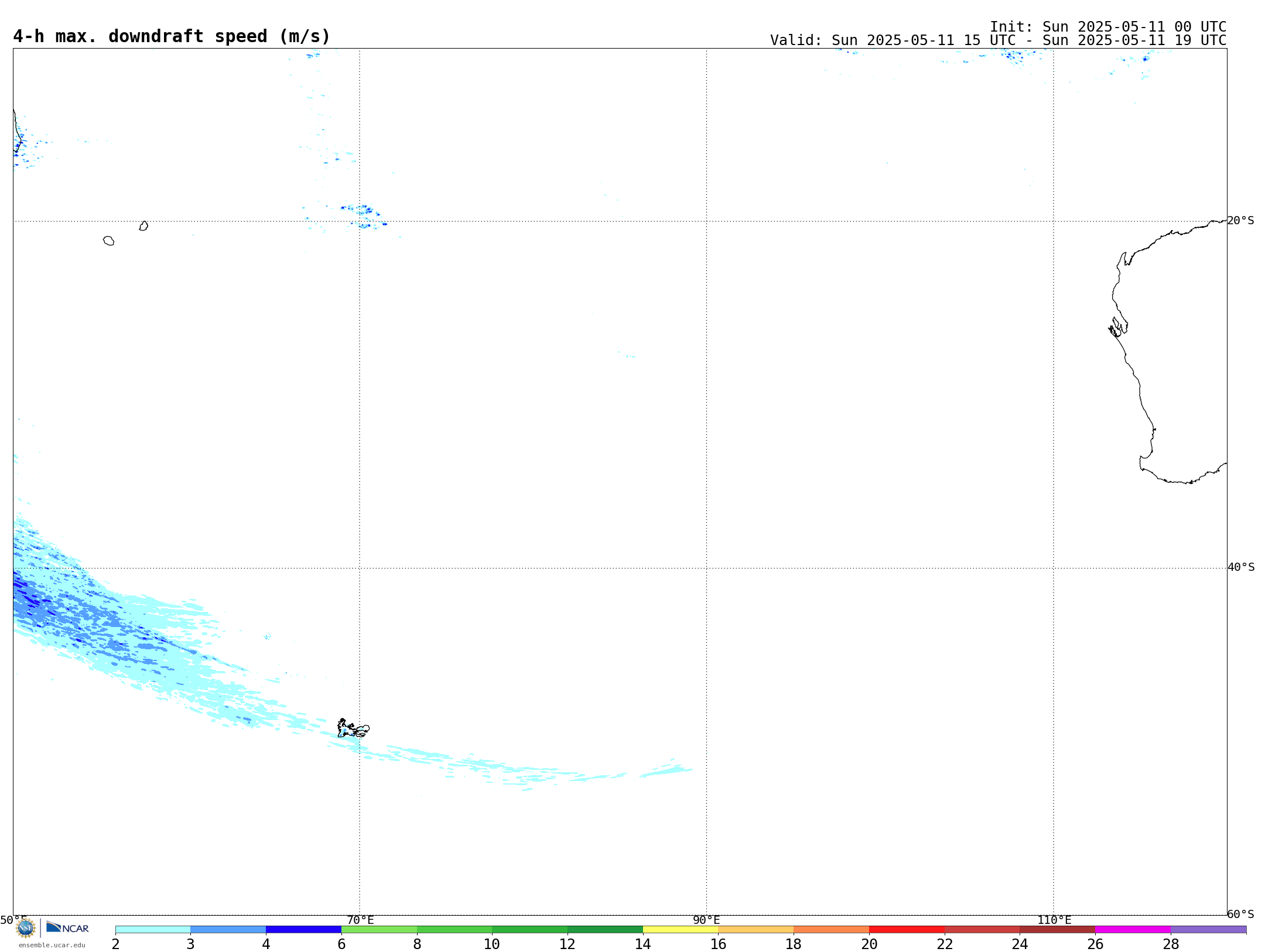Click the plot title '4-h max. downdraft speed (m/s)'
The image size is (1265, 952).
pyautogui.click(x=172, y=36)
